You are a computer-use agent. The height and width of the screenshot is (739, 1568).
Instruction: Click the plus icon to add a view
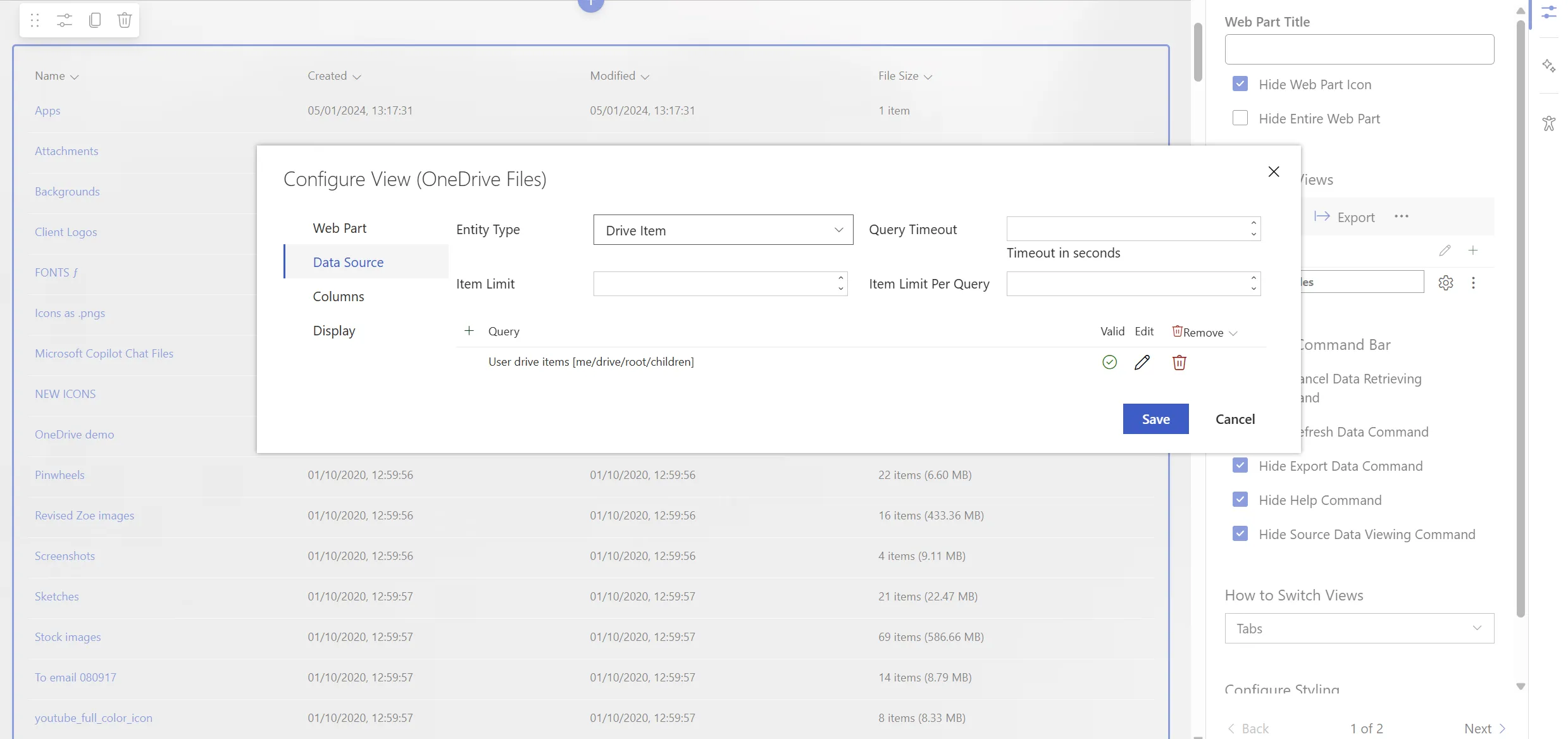pyautogui.click(x=1473, y=251)
